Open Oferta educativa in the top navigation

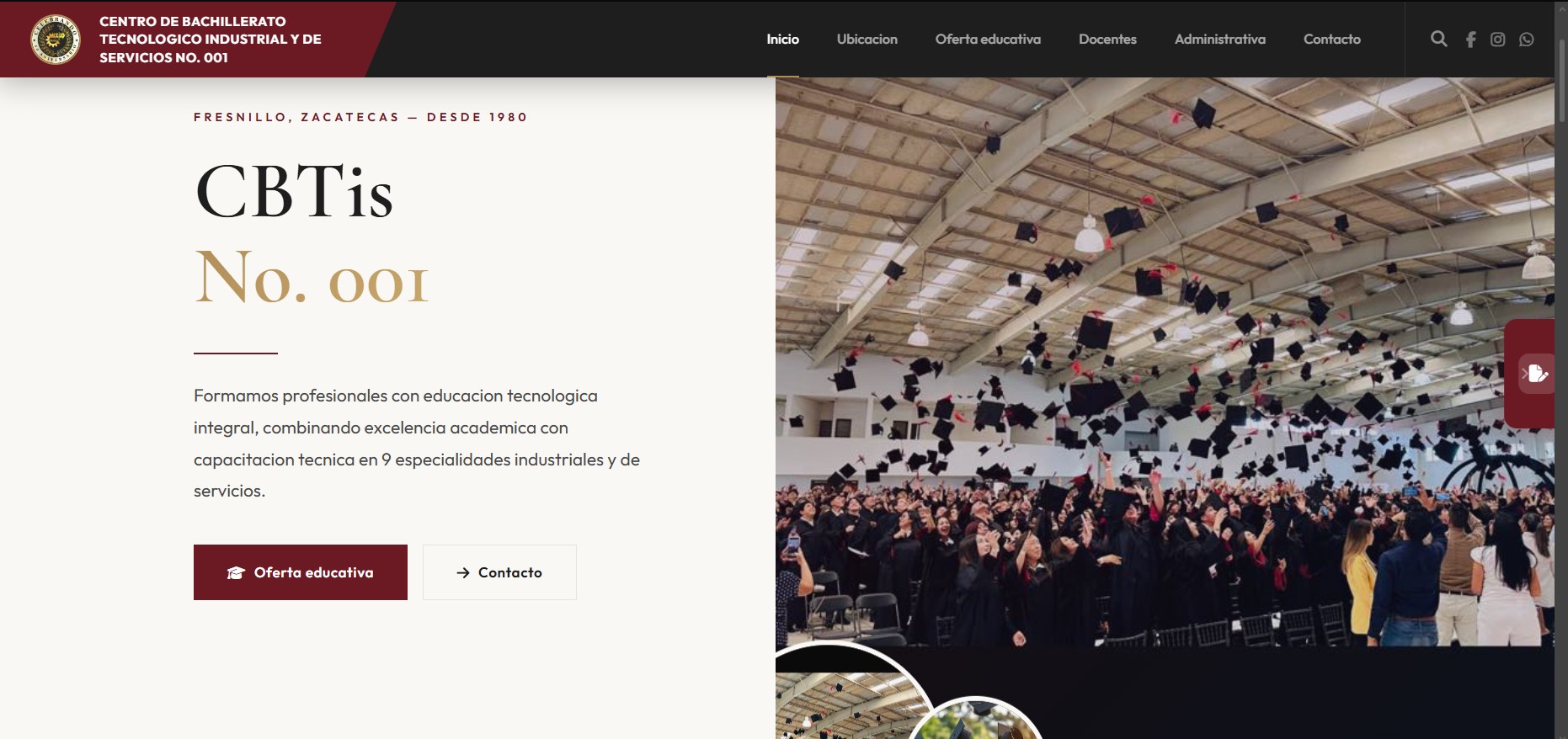(x=988, y=40)
